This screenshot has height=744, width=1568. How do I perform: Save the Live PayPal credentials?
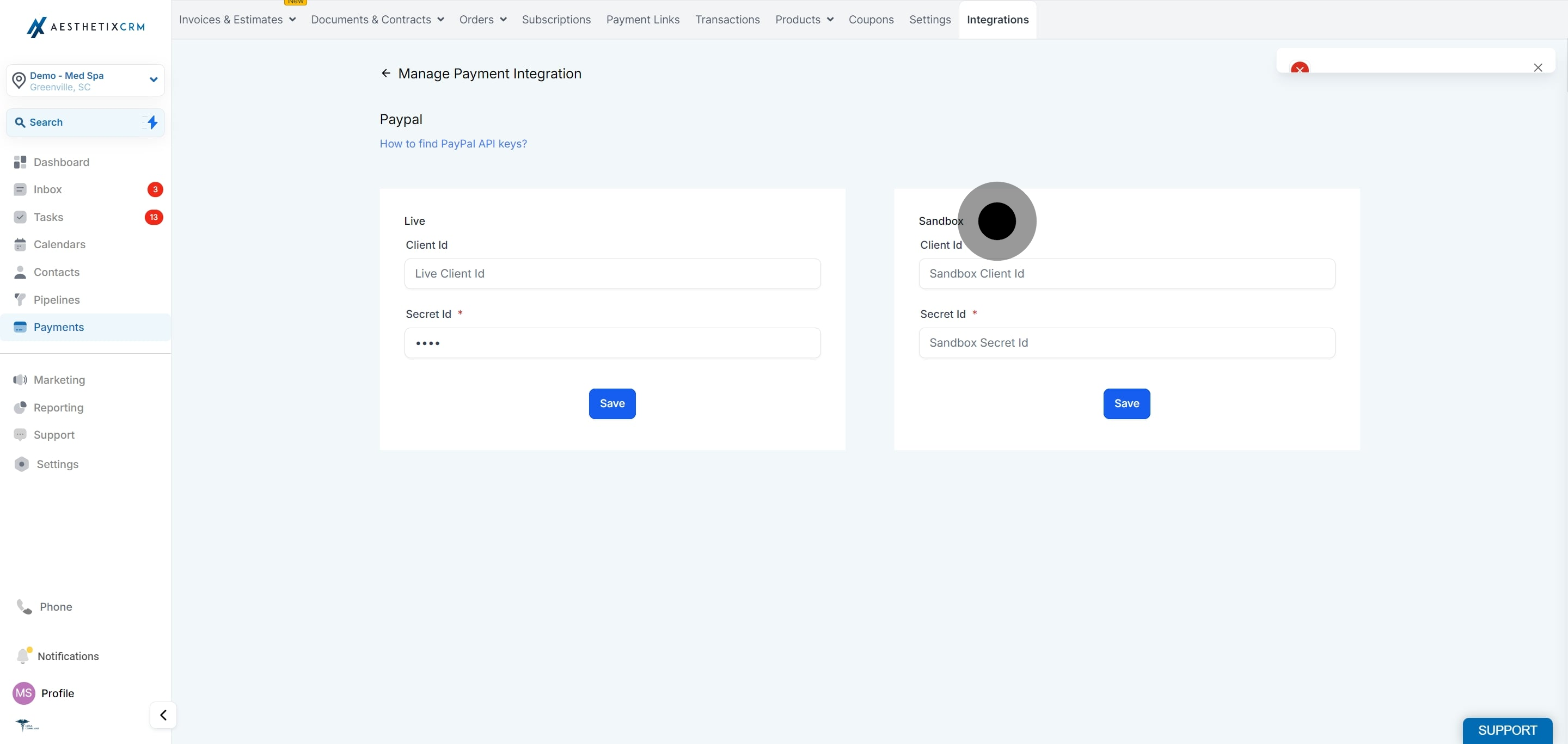pos(612,403)
